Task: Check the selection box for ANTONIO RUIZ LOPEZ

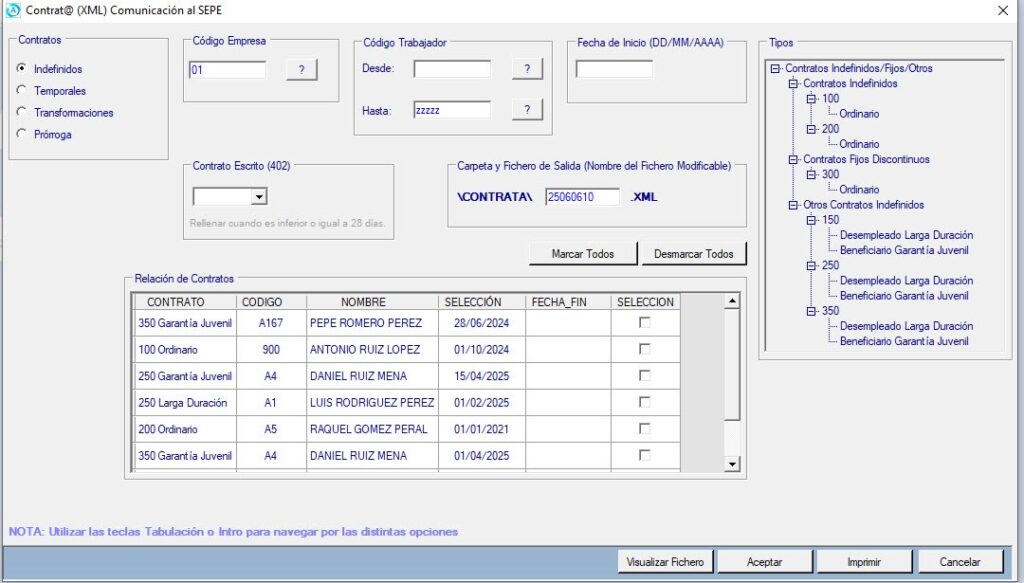Action: tap(645, 349)
